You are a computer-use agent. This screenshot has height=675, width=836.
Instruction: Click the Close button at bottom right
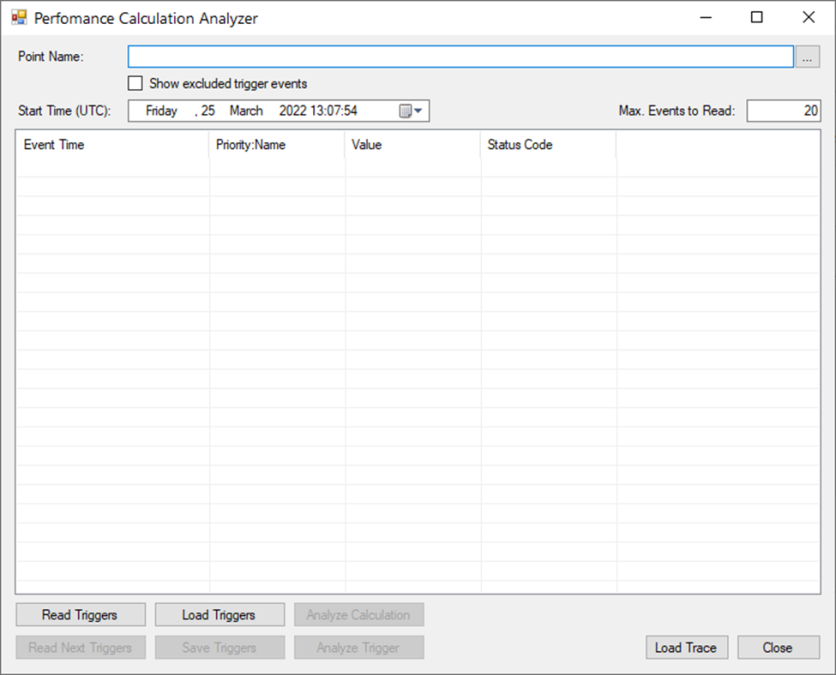click(778, 648)
